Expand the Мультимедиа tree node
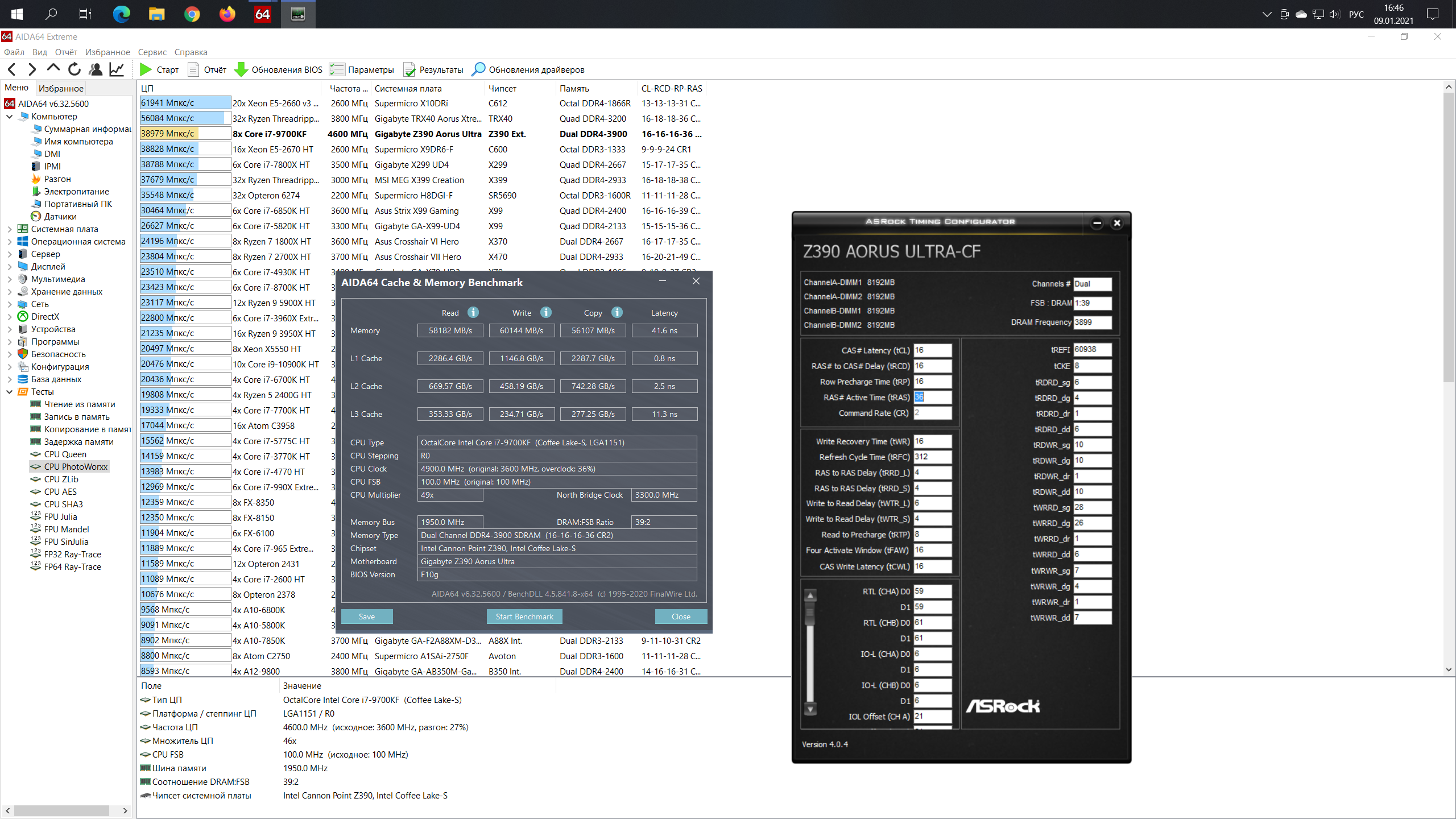Image resolution: width=1456 pixels, height=819 pixels. click(10, 279)
